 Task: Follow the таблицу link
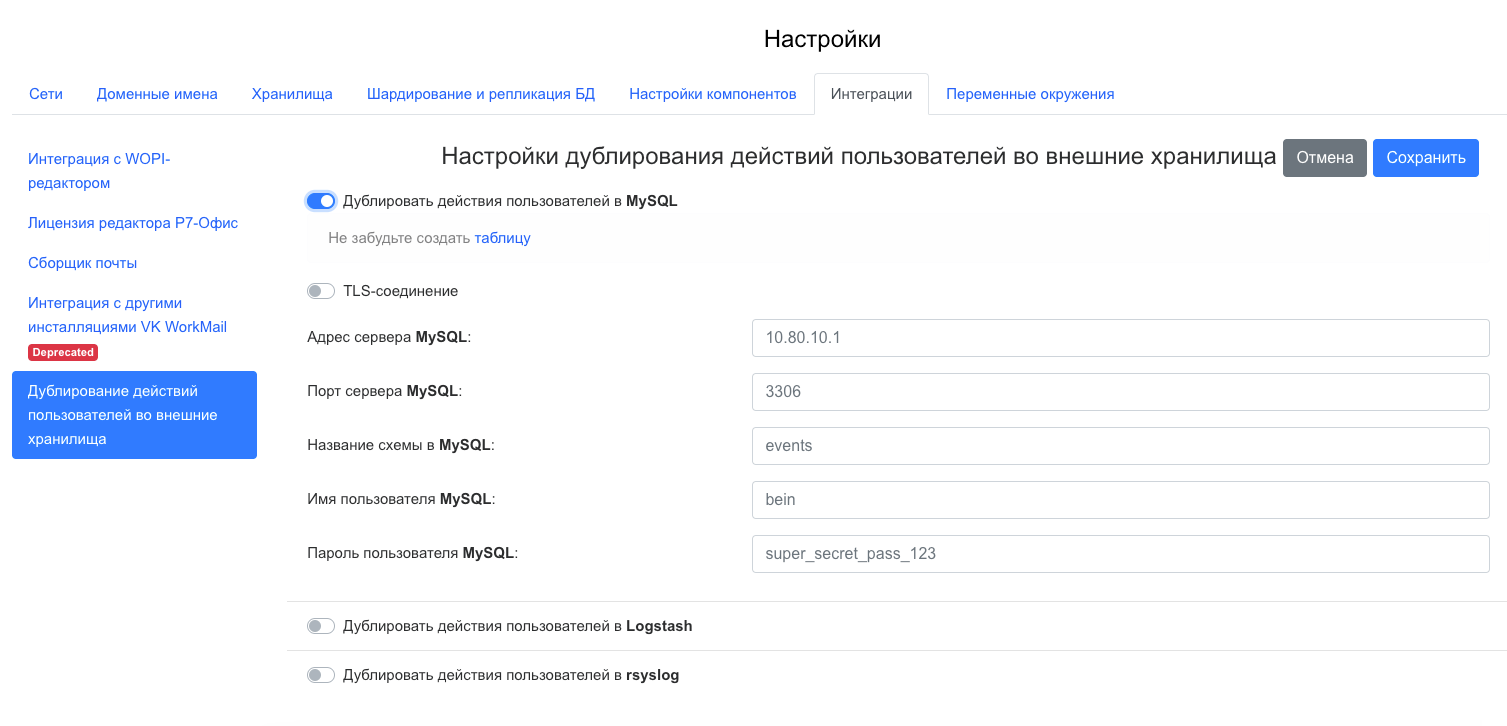point(502,238)
